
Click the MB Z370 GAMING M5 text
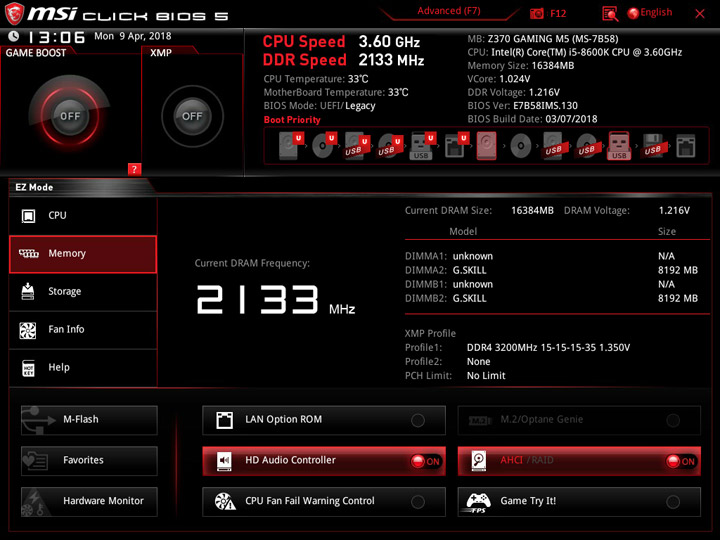pos(543,39)
